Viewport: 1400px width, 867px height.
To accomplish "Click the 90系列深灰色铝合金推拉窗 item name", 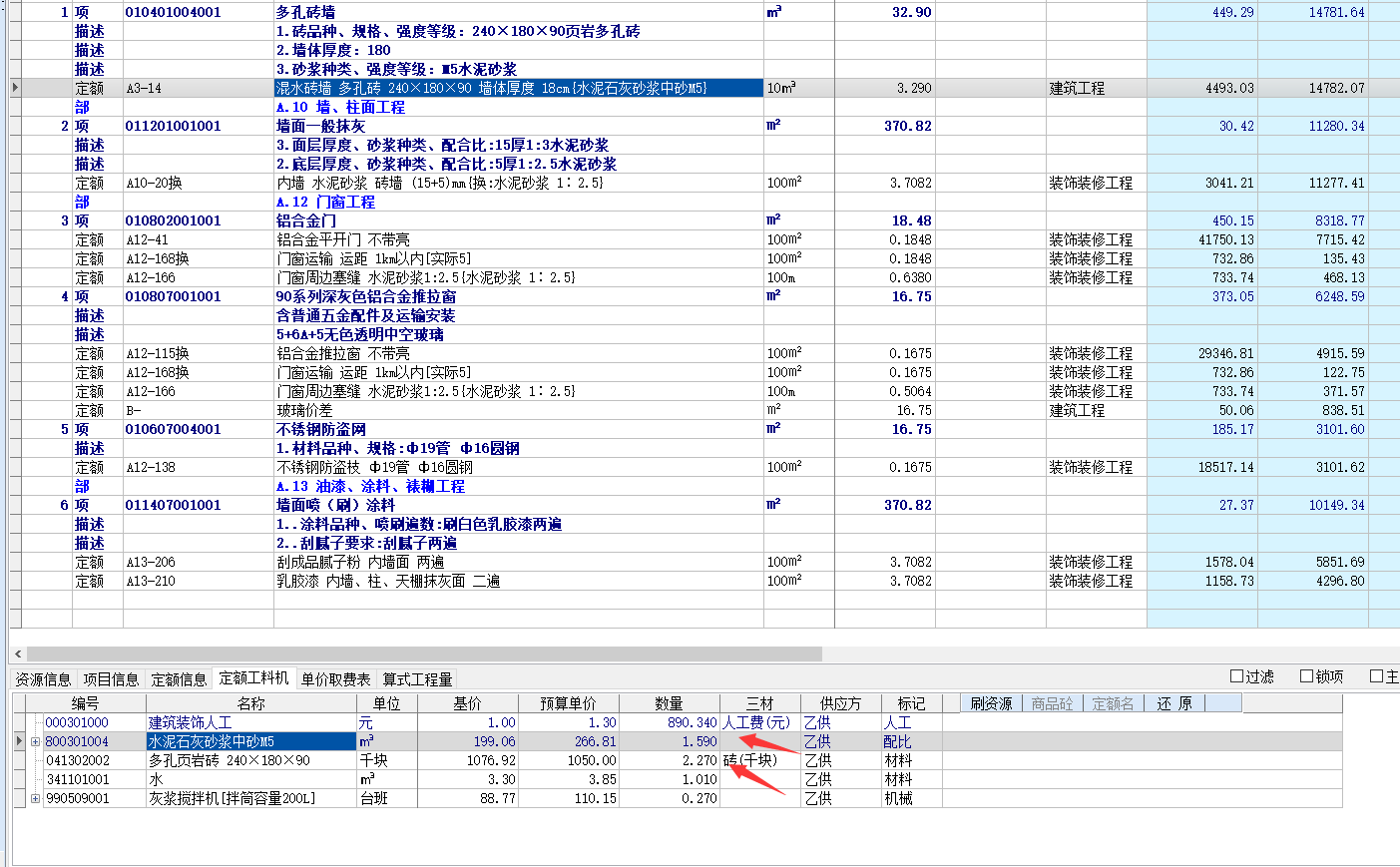I will point(365,296).
